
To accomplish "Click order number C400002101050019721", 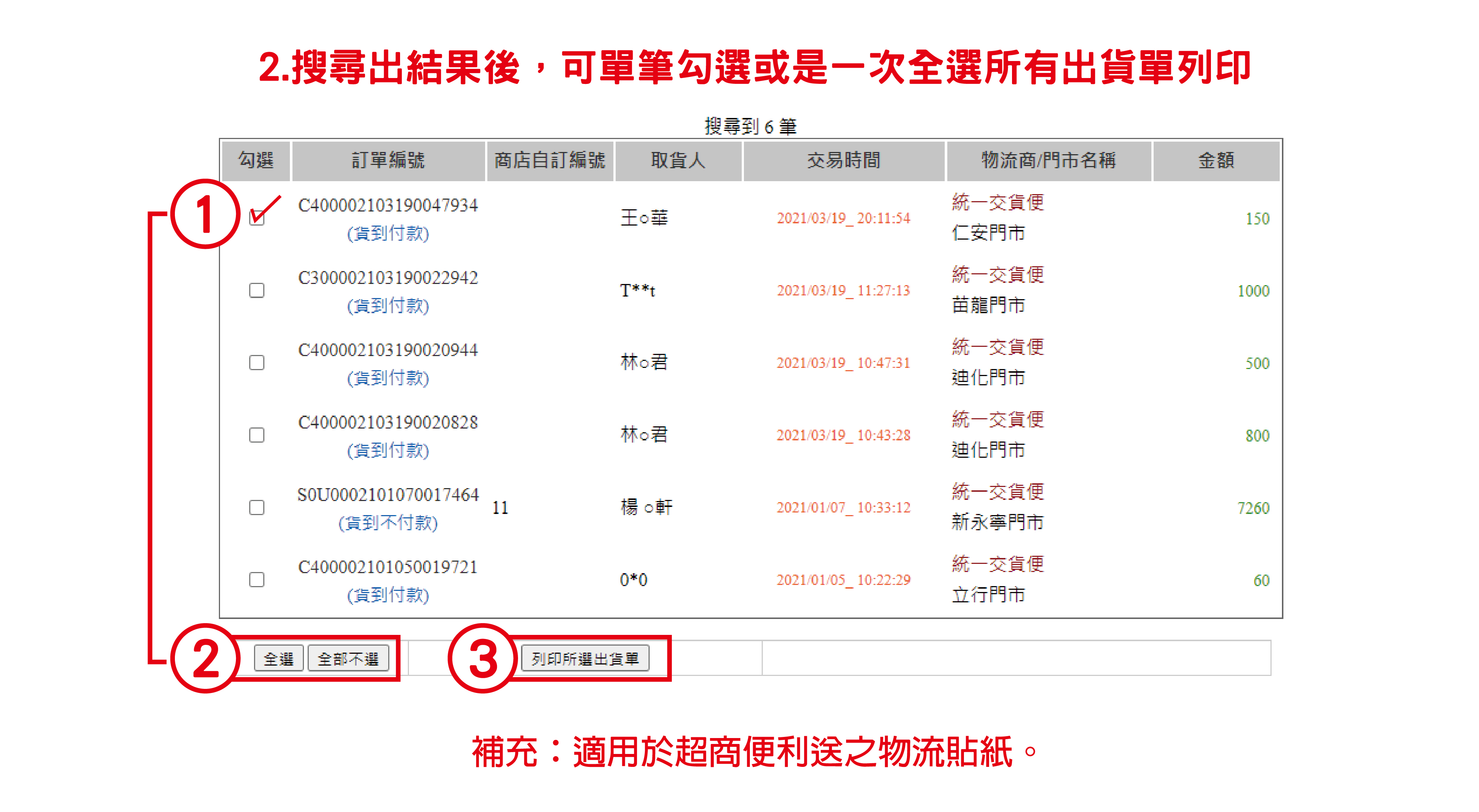I will (x=388, y=567).
